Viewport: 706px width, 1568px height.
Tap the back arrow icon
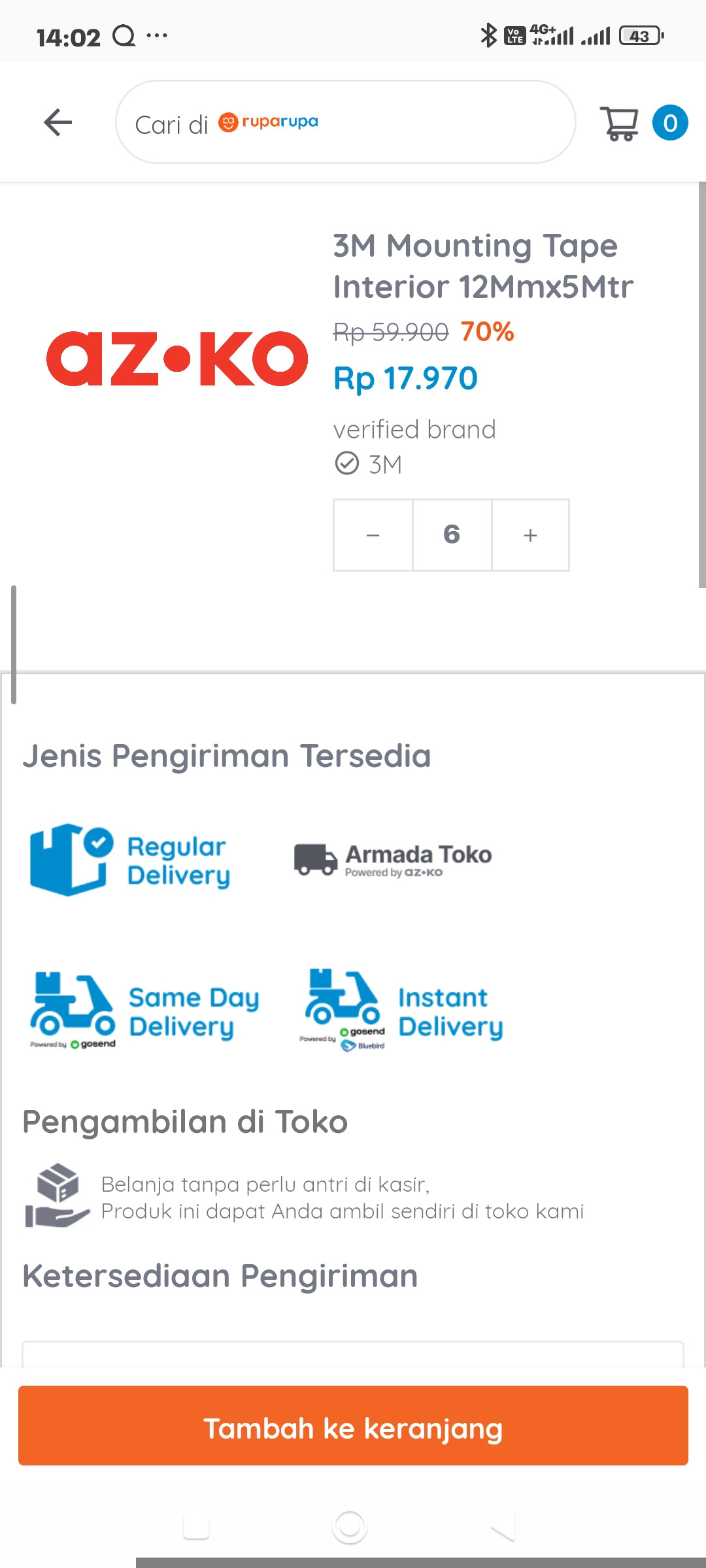pyautogui.click(x=58, y=122)
